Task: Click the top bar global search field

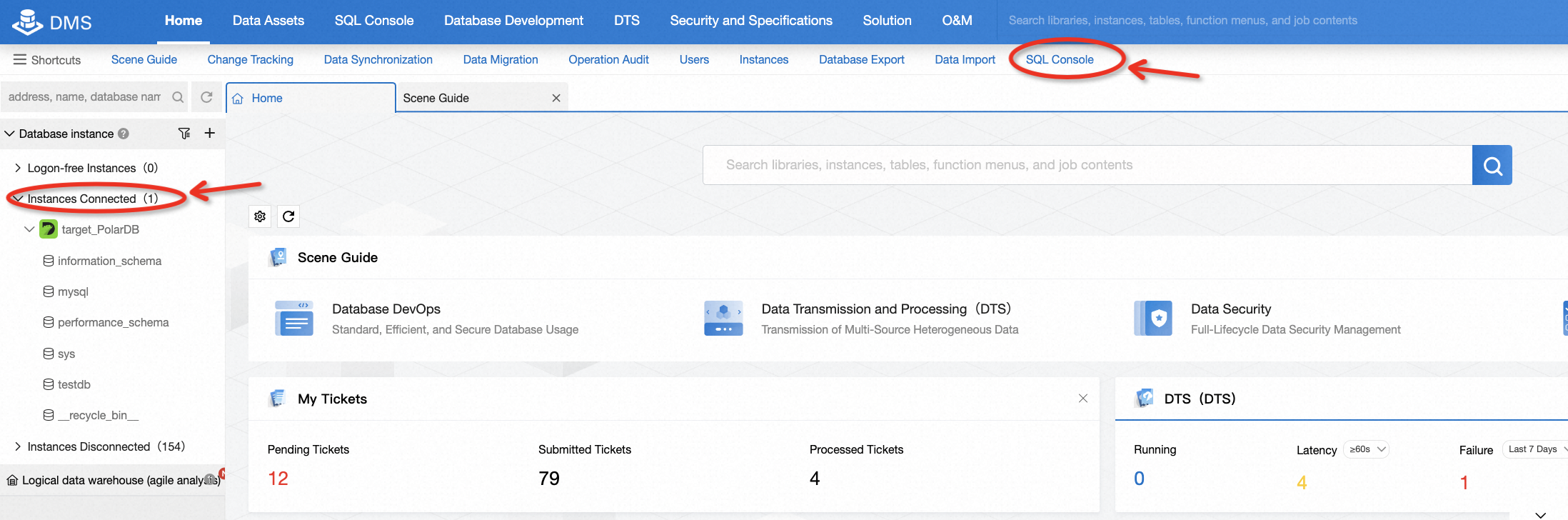Action: click(1282, 21)
